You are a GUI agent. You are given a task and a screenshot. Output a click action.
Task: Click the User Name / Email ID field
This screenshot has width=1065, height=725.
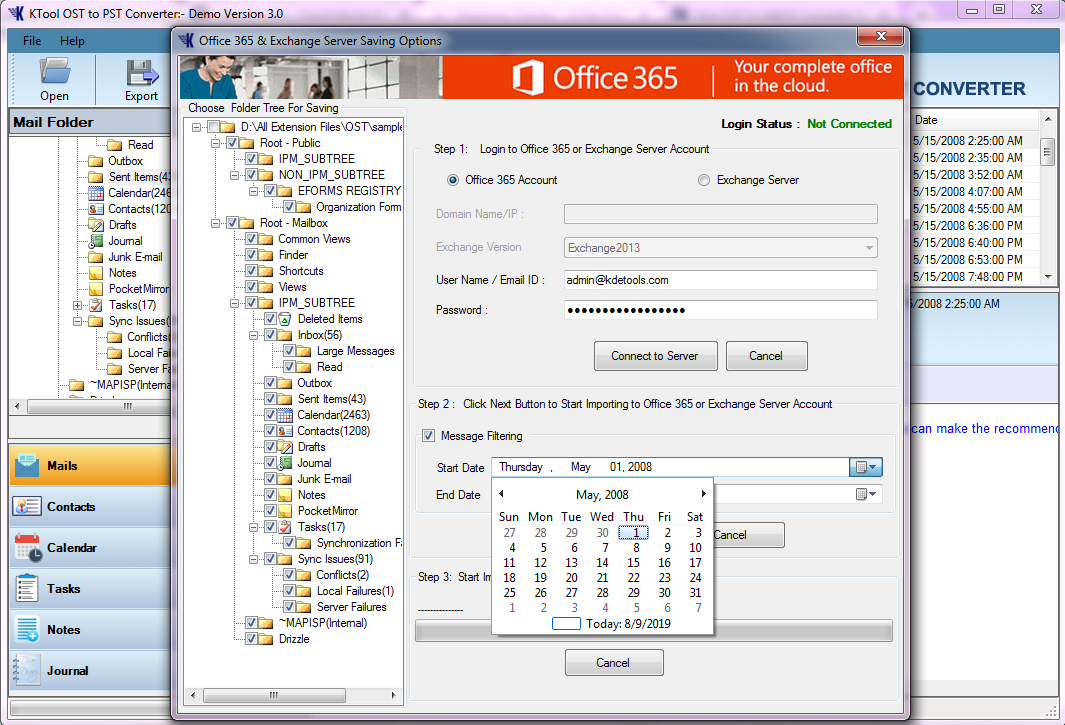[x=720, y=280]
